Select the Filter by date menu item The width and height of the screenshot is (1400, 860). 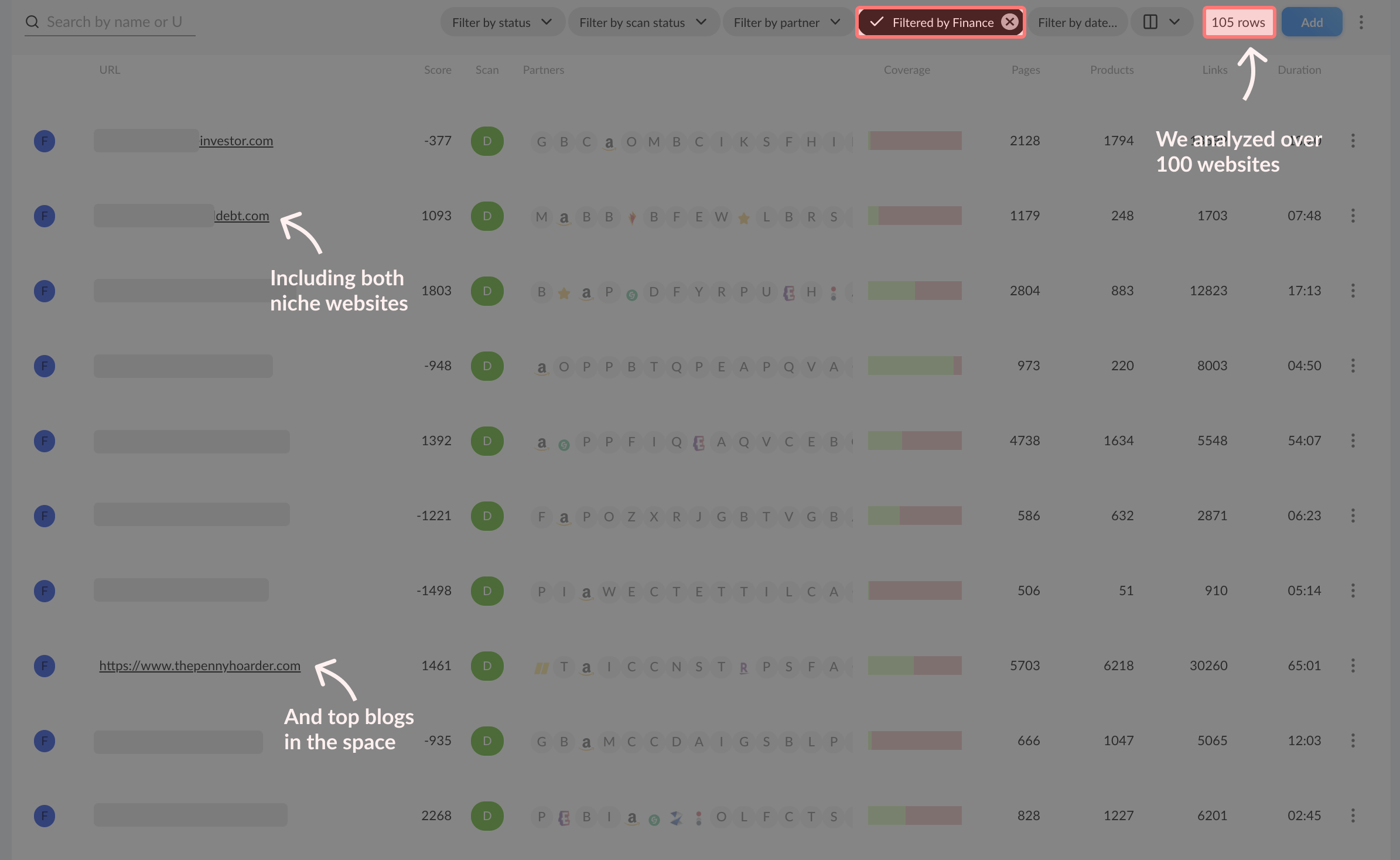click(1079, 21)
